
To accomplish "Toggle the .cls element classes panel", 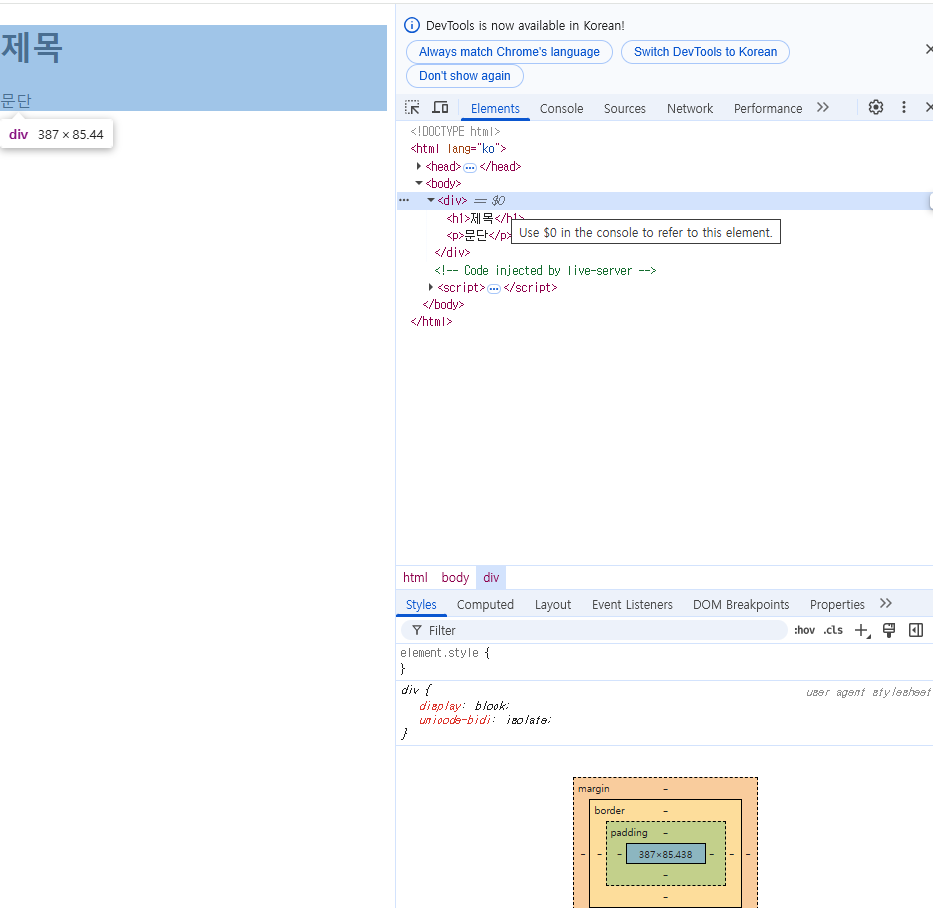I will coord(833,631).
